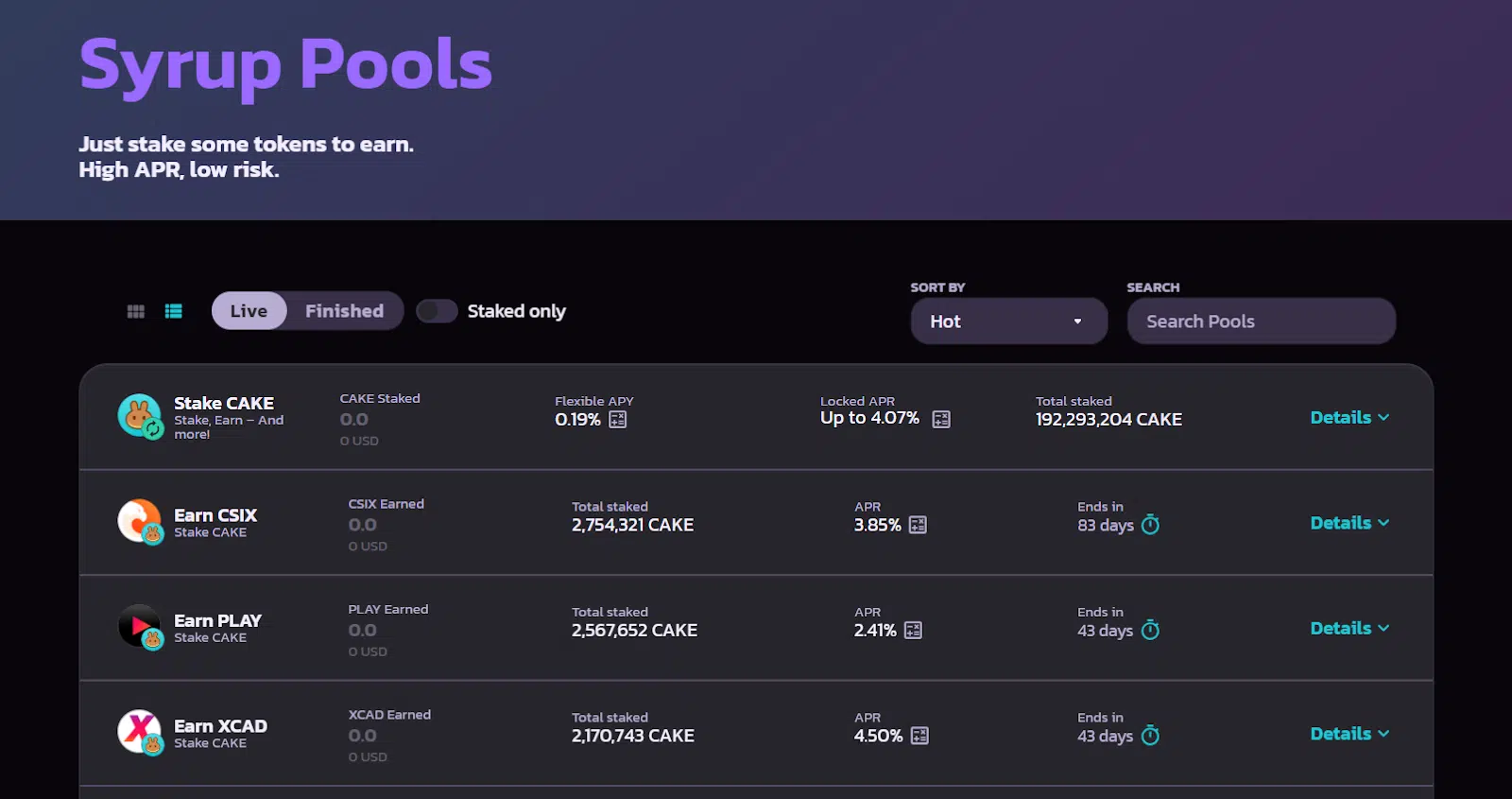Click the CAKE Staked label

tap(380, 398)
